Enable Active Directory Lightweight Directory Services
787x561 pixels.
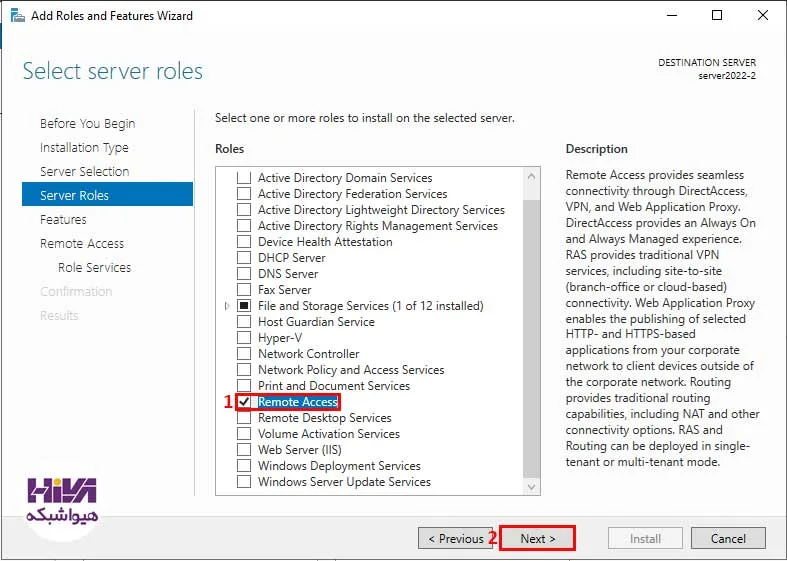pyautogui.click(x=244, y=210)
